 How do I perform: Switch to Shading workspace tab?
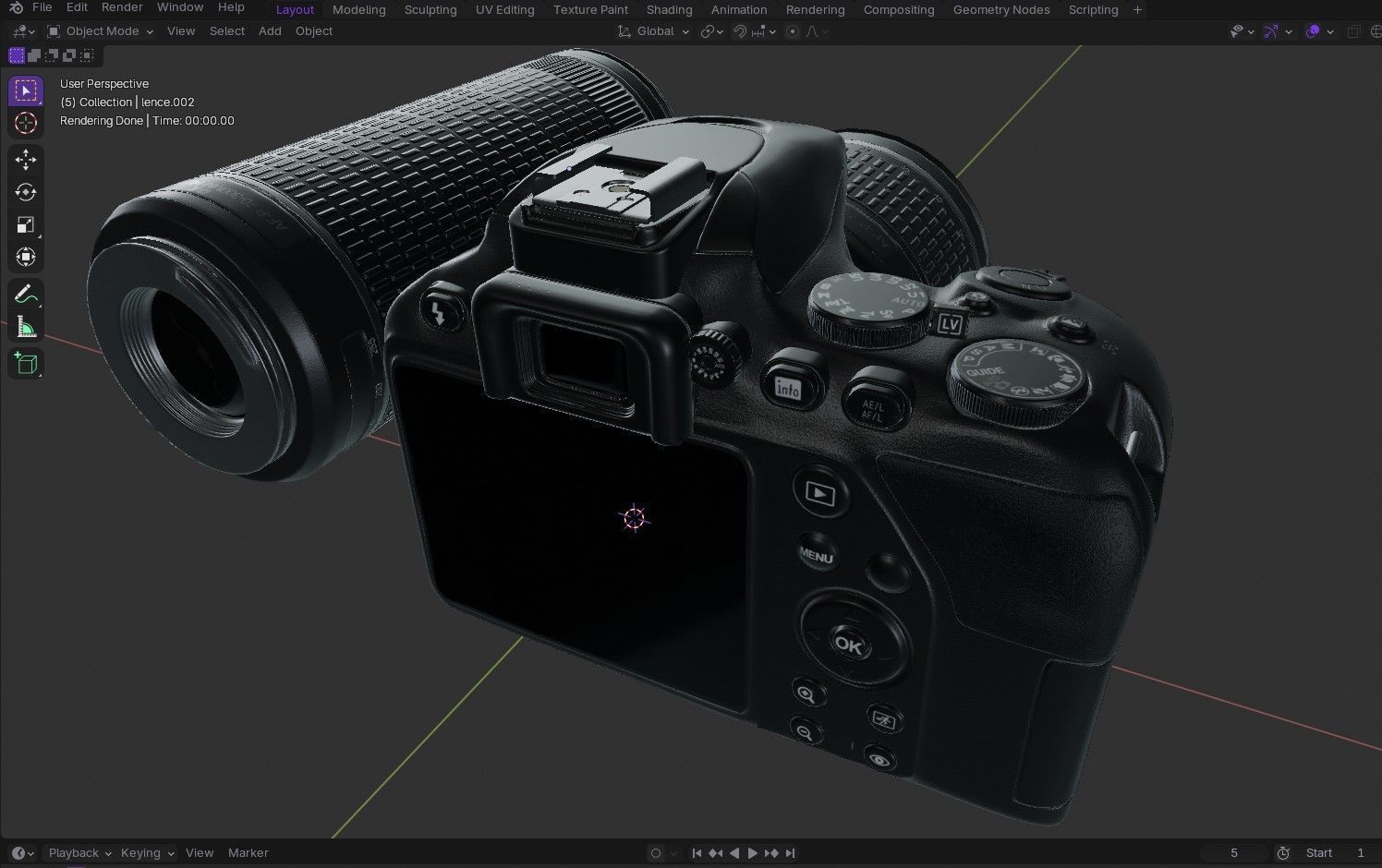click(x=669, y=9)
